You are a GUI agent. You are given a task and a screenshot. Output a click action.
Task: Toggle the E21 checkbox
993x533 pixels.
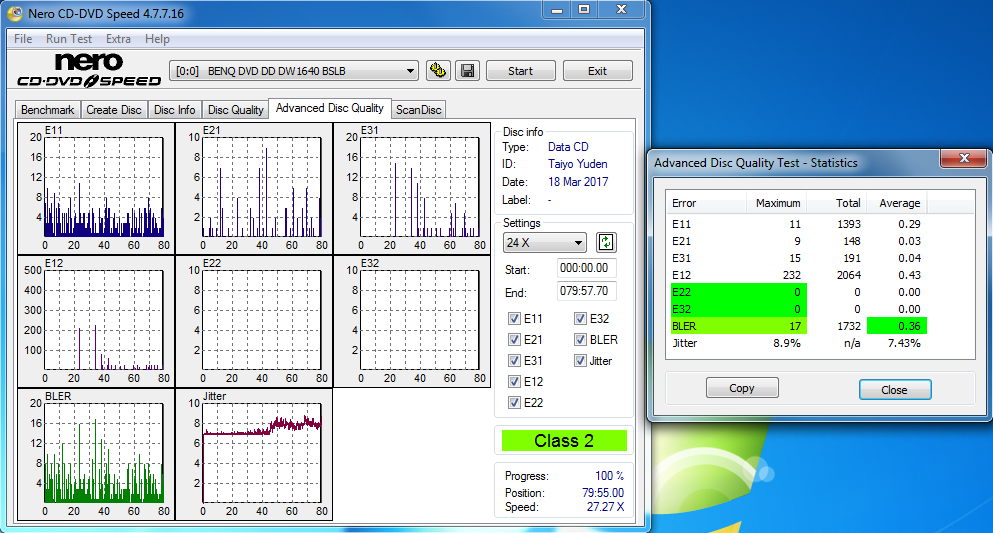pos(514,339)
